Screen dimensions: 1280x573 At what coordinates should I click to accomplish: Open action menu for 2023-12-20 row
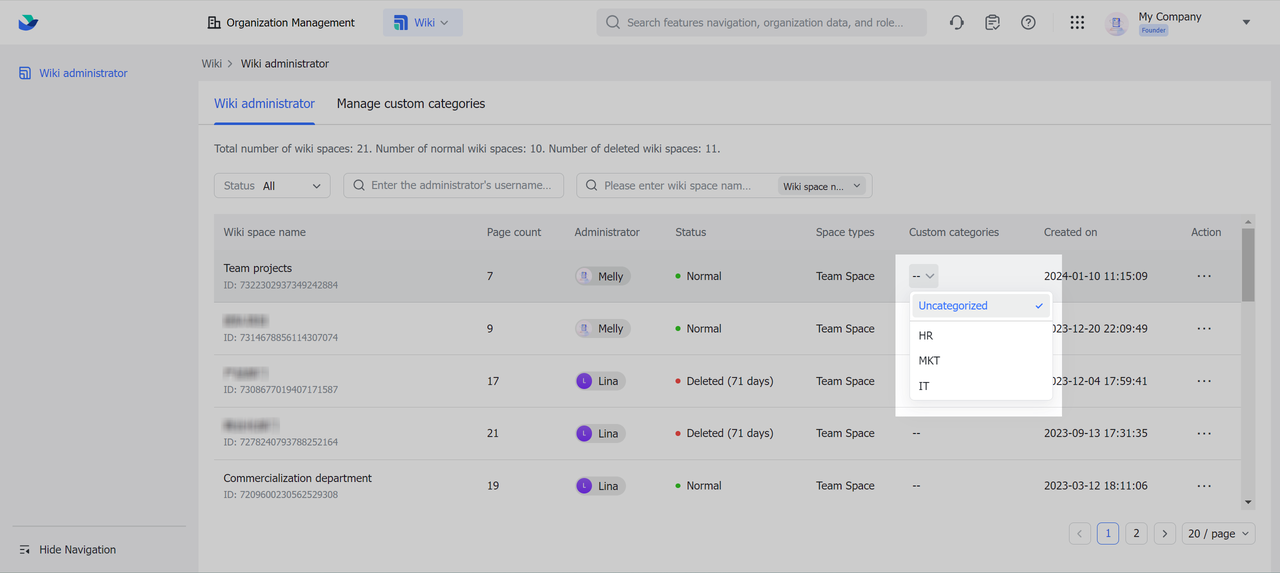coord(1204,328)
